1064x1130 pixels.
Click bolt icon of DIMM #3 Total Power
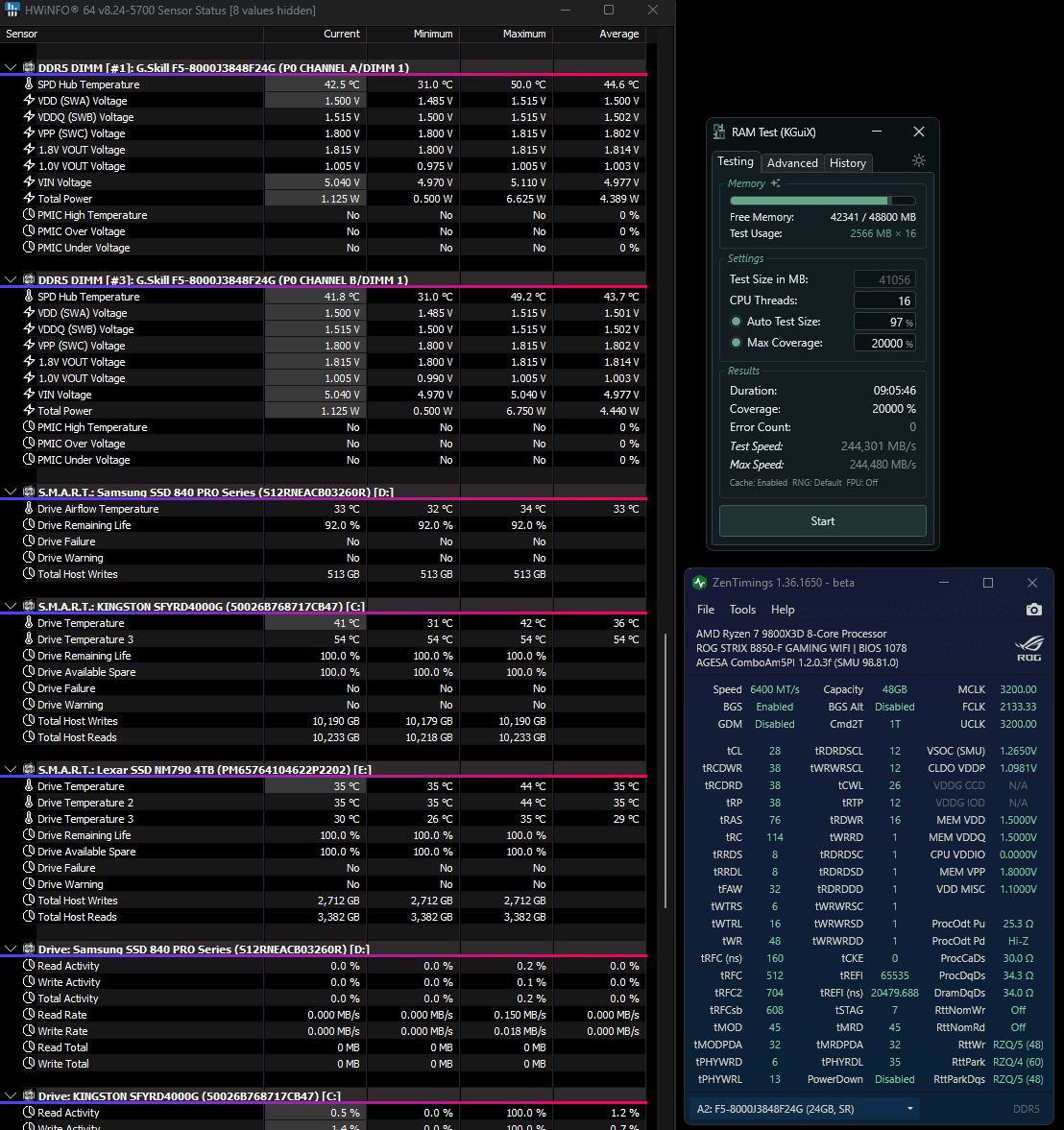pyautogui.click(x=29, y=410)
